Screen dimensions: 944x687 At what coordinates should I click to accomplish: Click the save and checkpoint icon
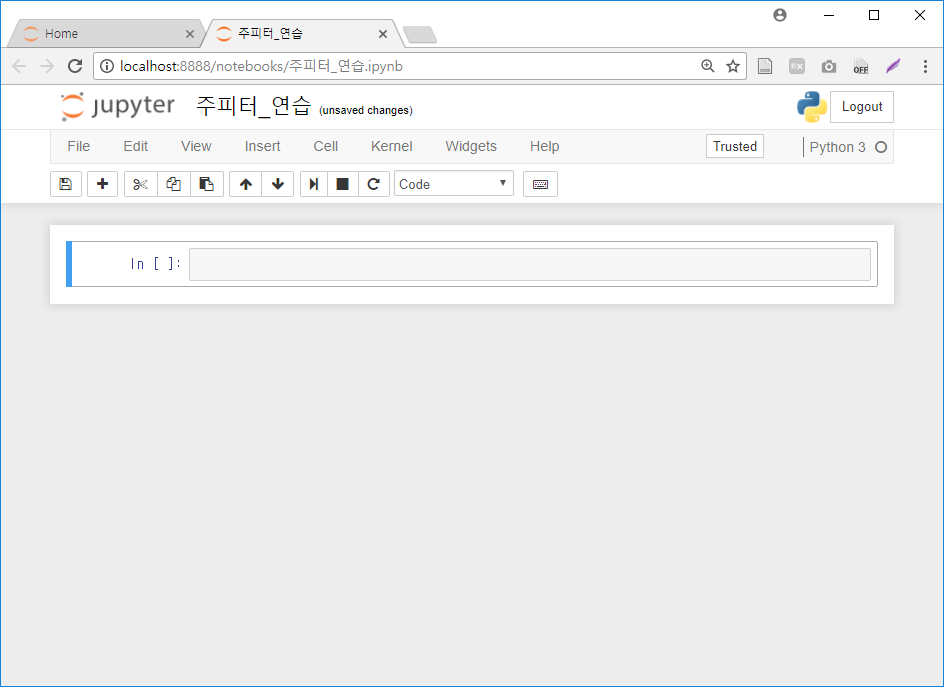[x=66, y=184]
